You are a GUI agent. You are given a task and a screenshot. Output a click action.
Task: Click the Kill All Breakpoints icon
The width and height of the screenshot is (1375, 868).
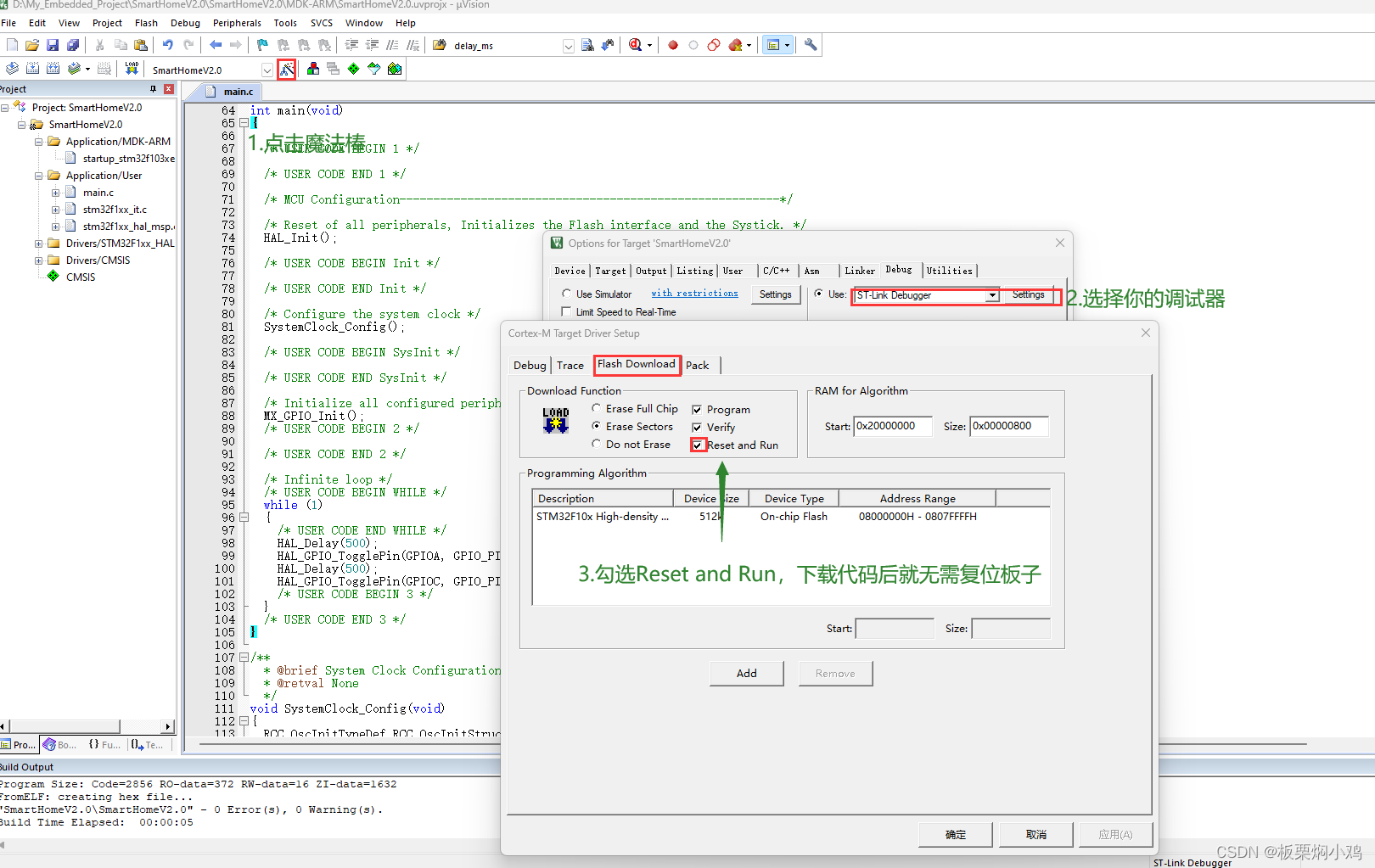pyautogui.click(x=735, y=45)
